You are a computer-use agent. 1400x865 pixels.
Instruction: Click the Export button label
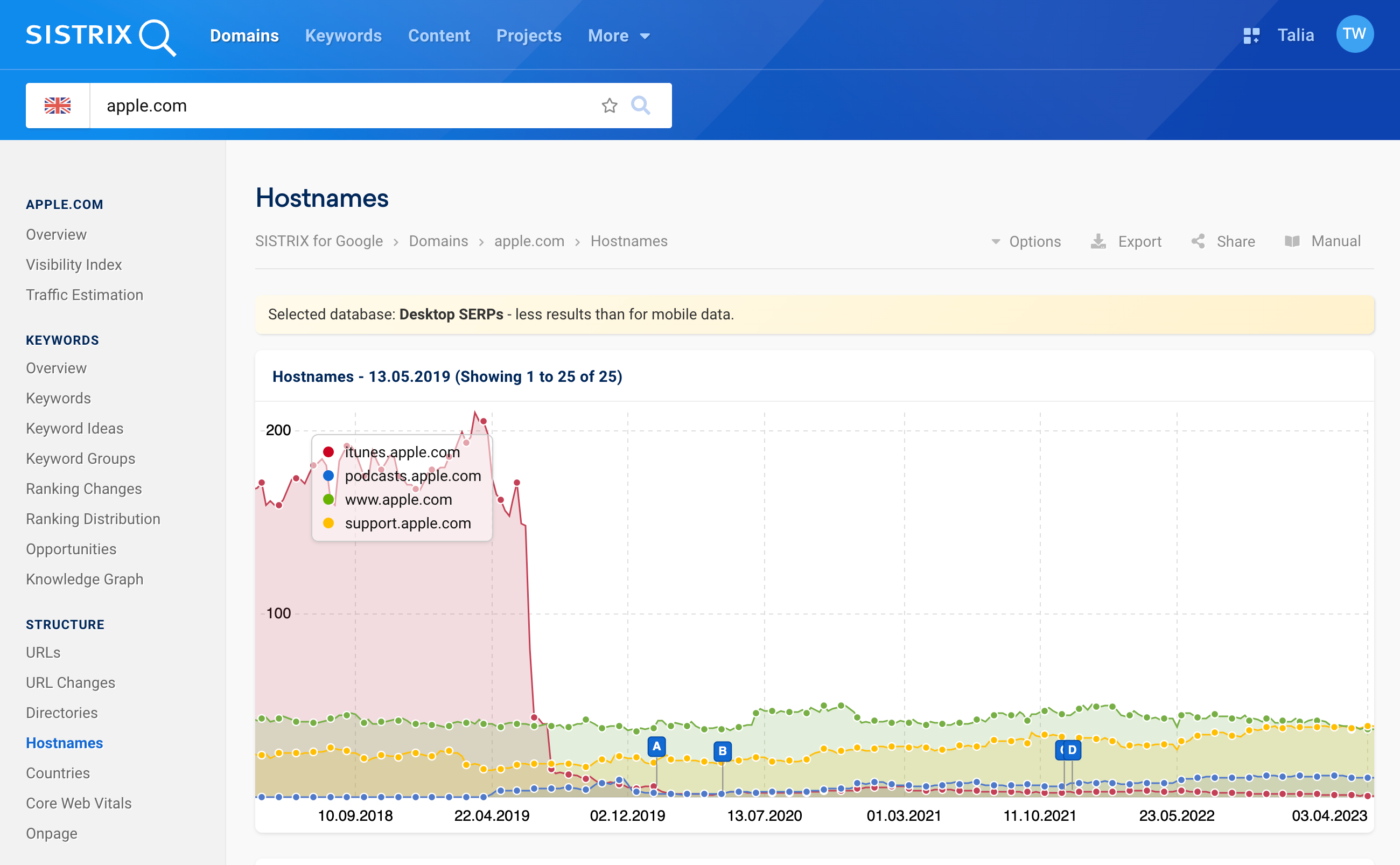tap(1139, 241)
